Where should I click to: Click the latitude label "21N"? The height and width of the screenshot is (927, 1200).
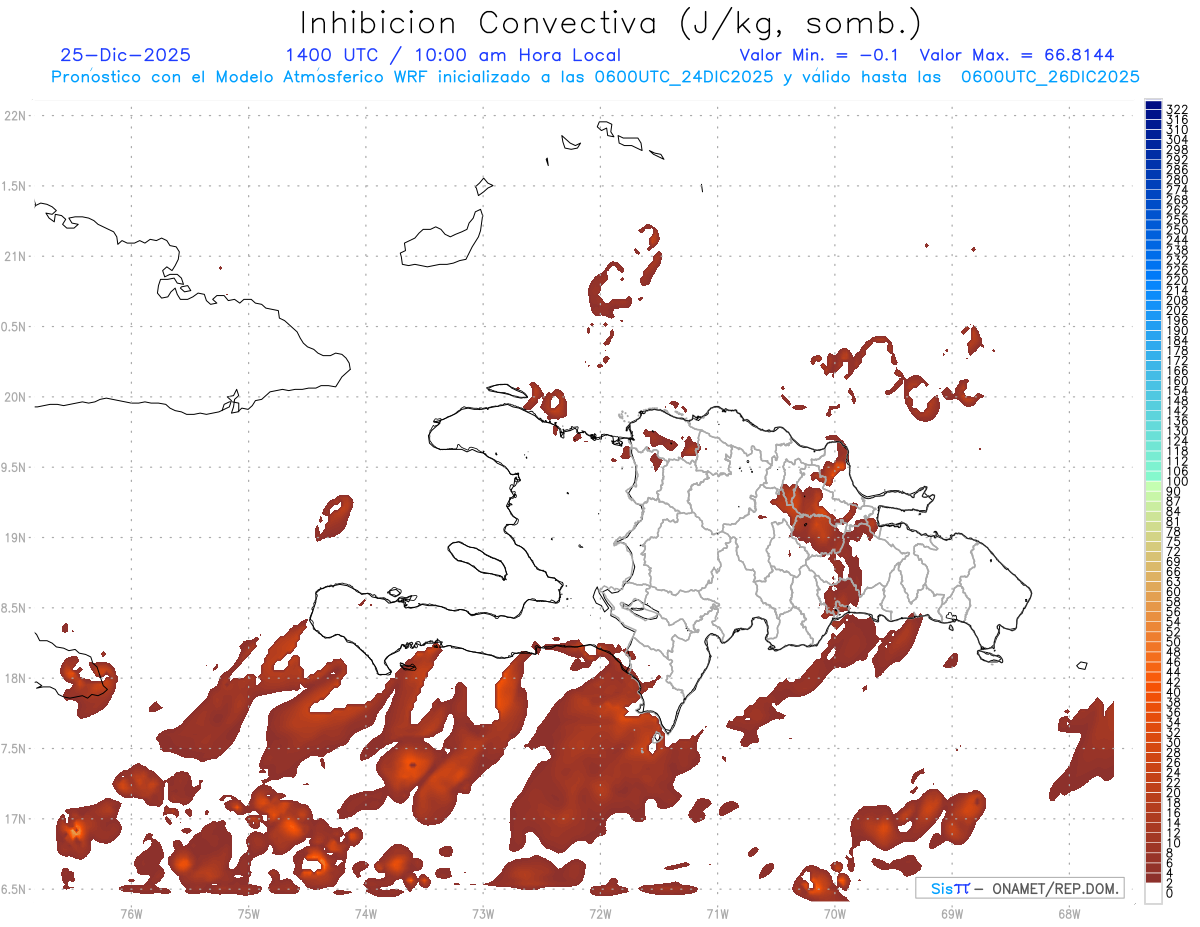[x=16, y=256]
